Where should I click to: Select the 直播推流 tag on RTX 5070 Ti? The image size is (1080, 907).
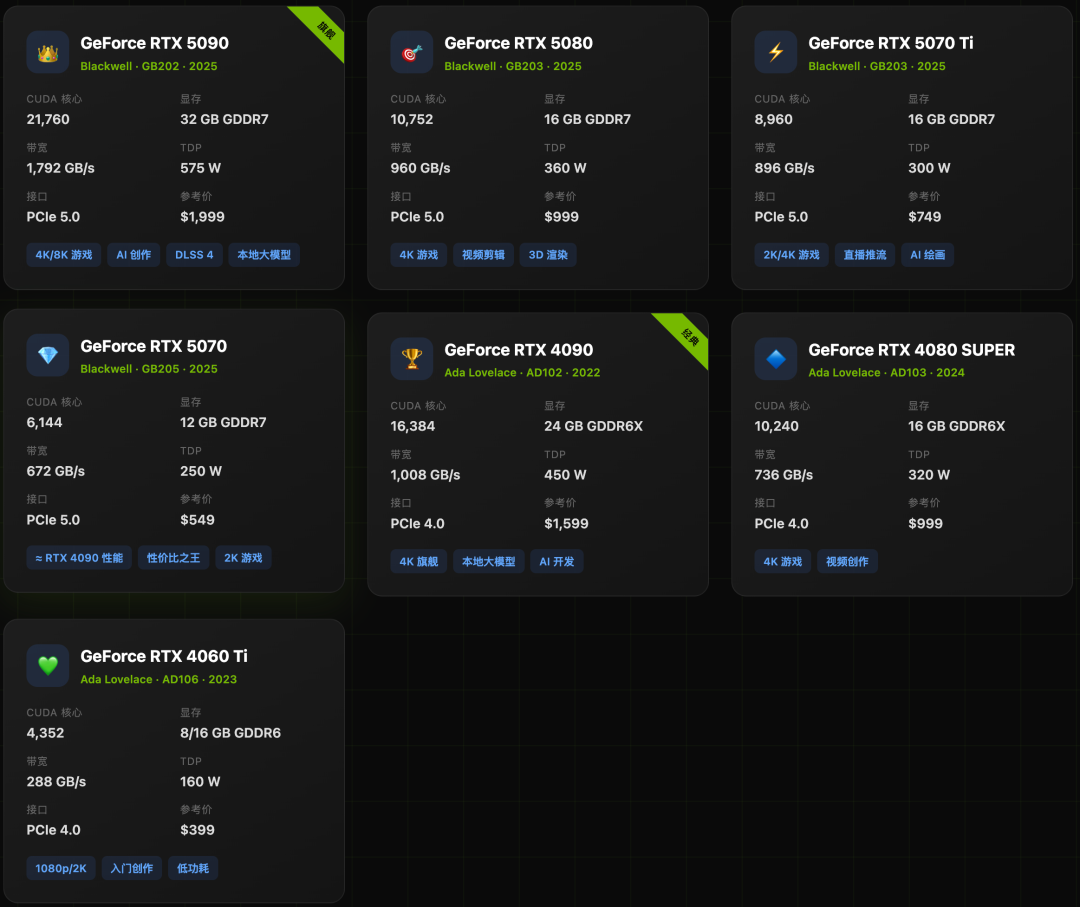pos(864,254)
